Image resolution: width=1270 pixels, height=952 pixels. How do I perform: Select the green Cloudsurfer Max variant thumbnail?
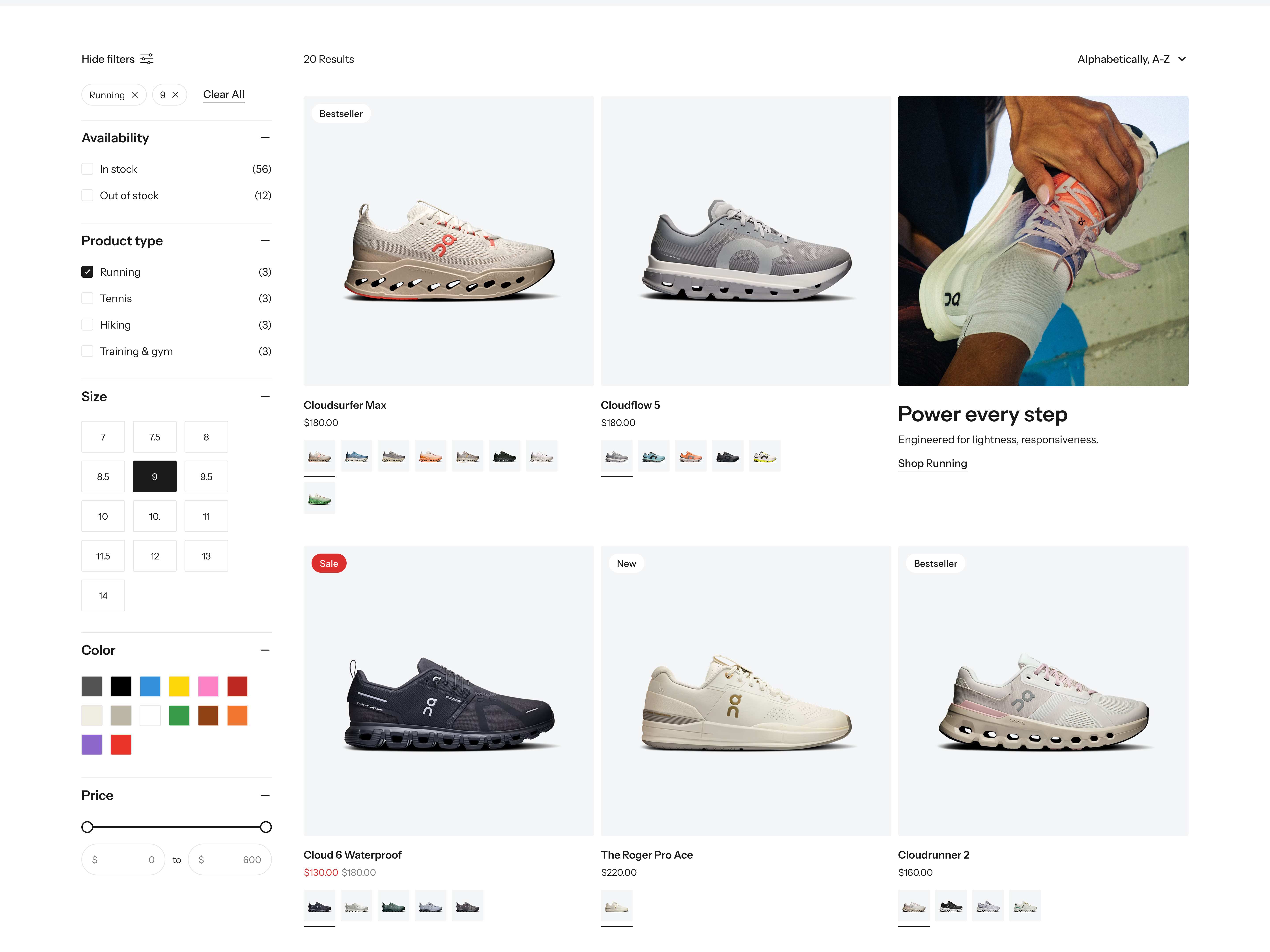pos(319,498)
